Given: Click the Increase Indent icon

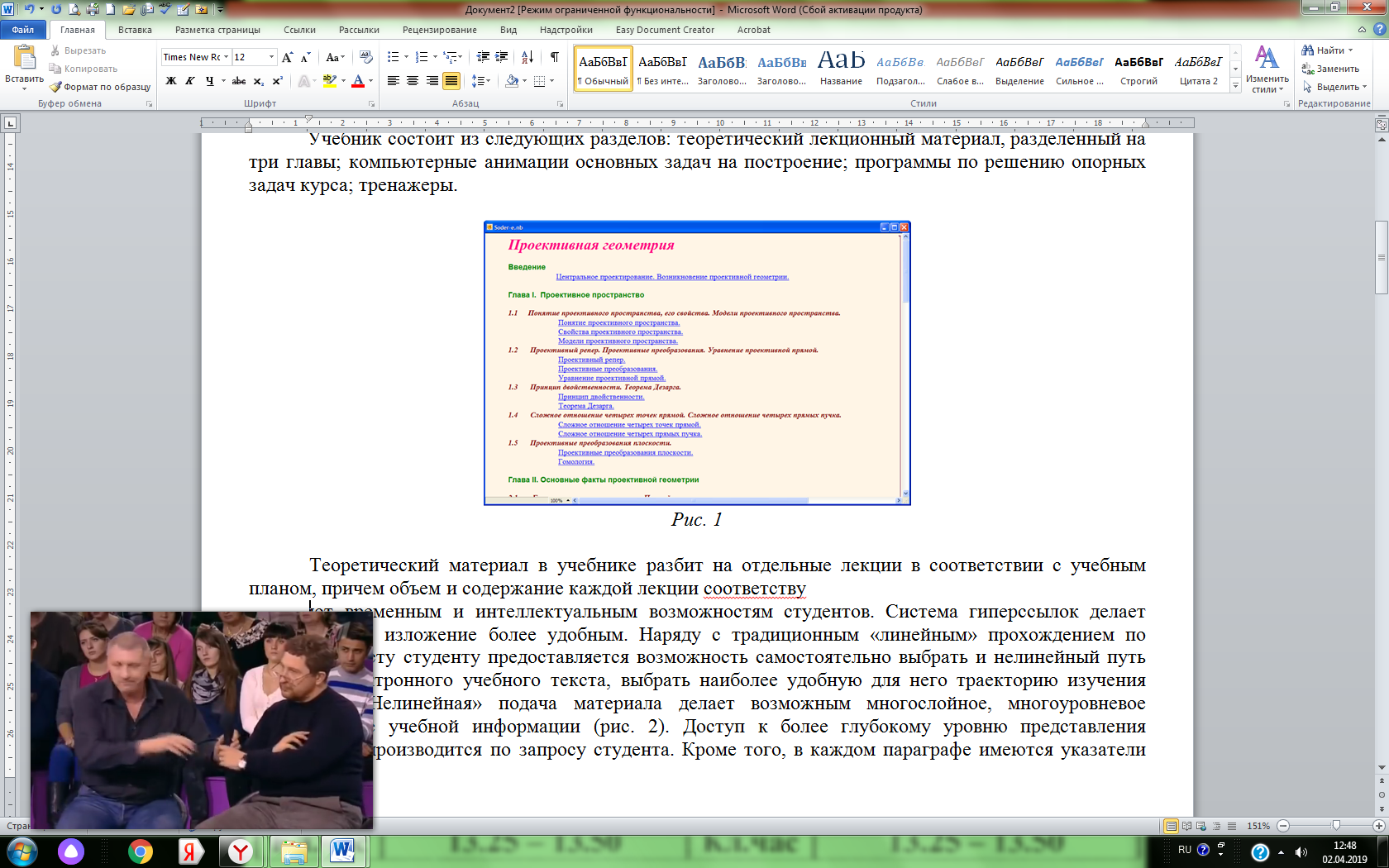Looking at the screenshot, I should click(502, 57).
